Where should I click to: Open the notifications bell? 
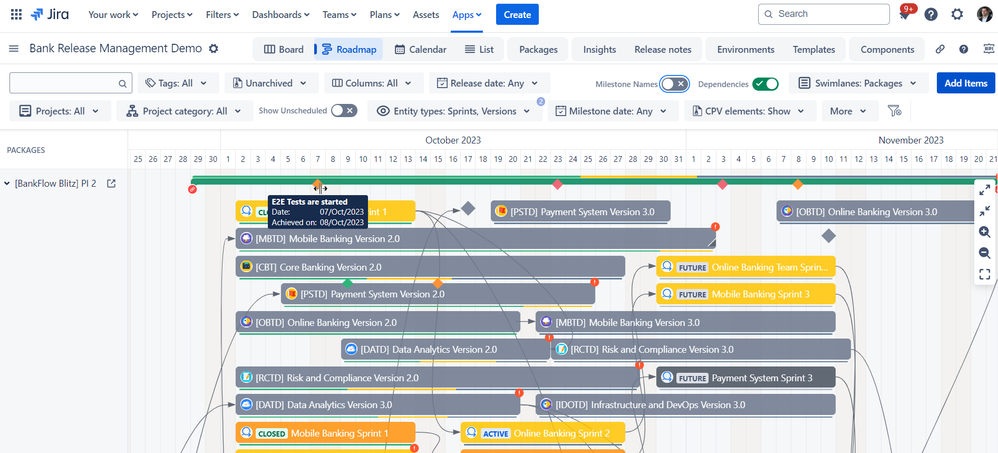(x=904, y=15)
